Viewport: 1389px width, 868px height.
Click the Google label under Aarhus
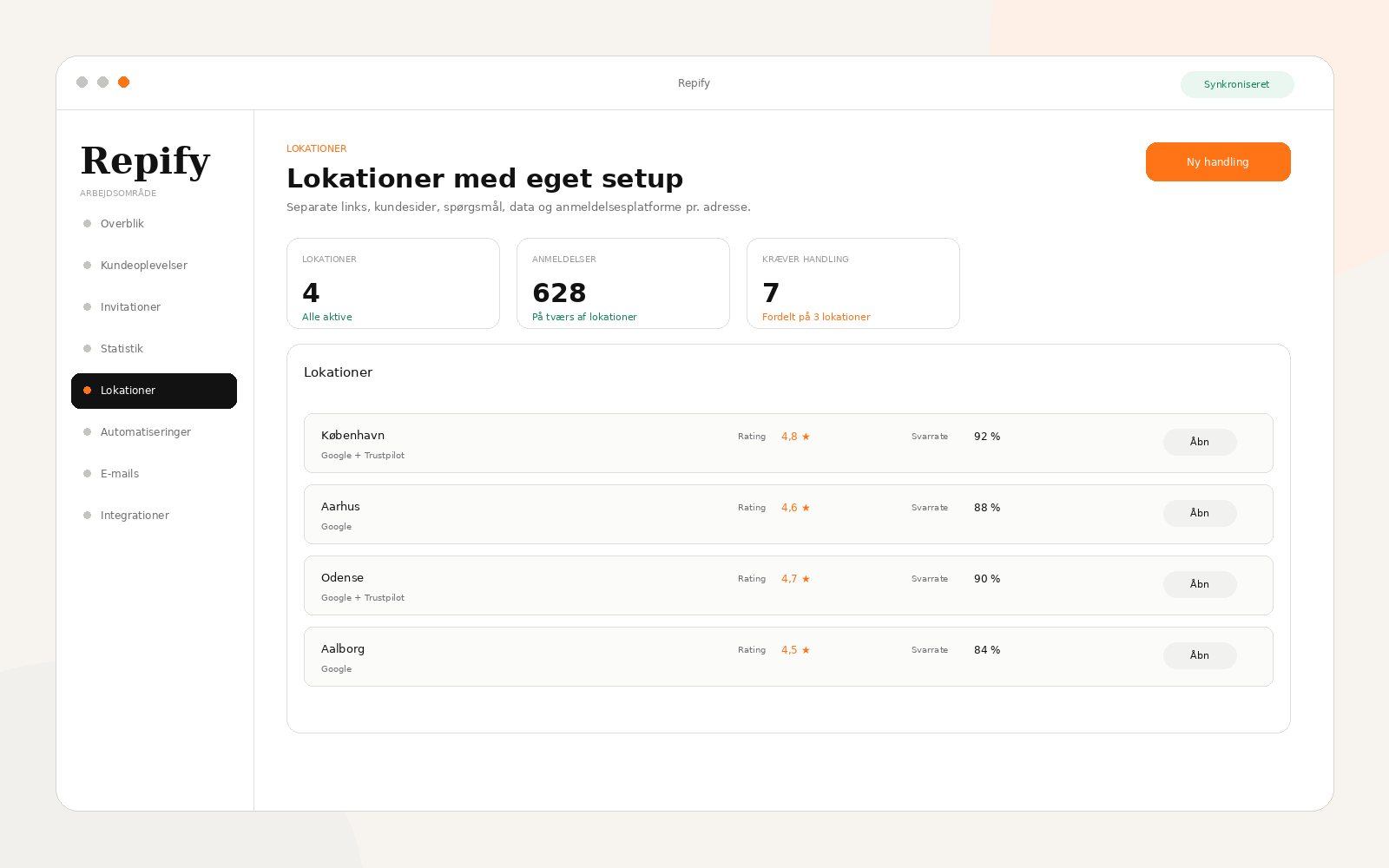click(336, 527)
